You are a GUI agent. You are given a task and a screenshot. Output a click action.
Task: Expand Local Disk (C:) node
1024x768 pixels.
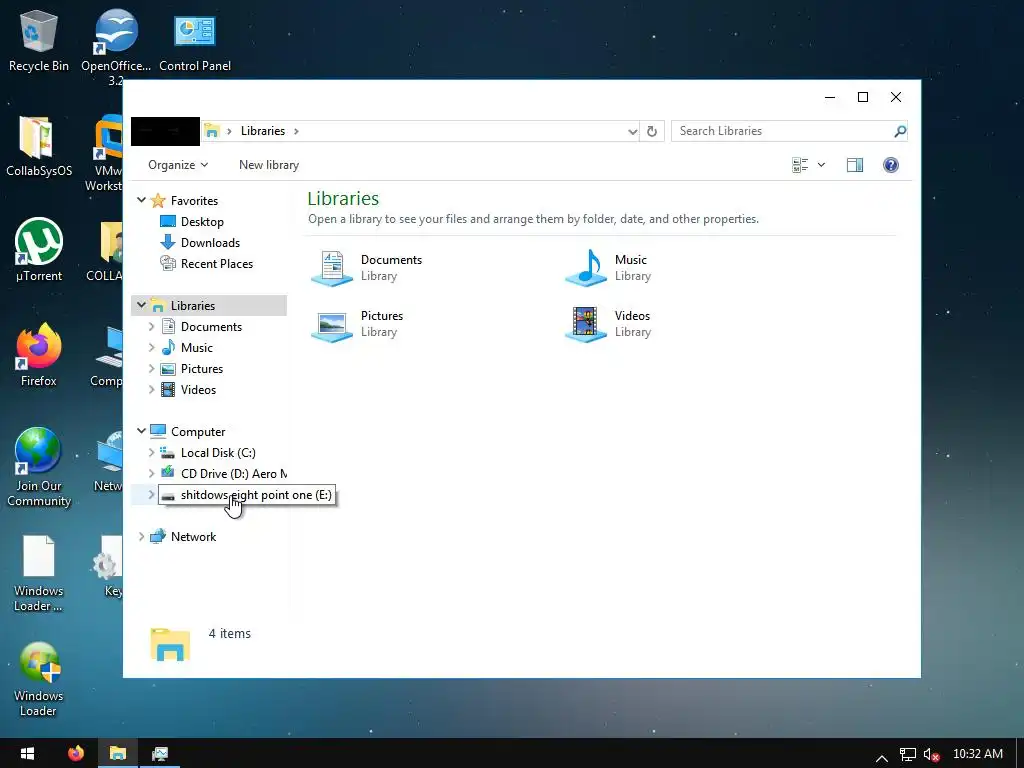(152, 452)
